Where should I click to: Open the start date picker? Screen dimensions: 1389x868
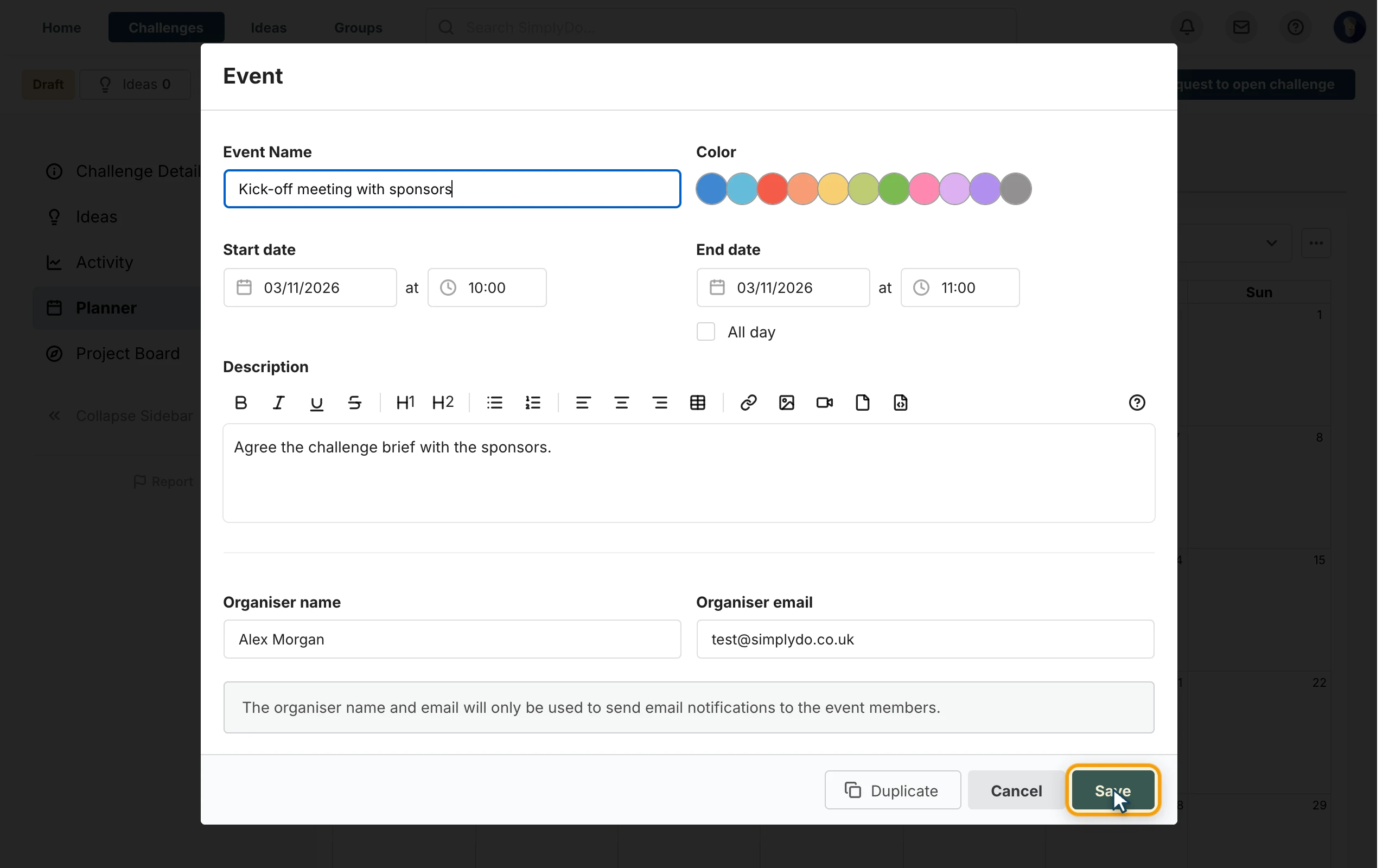310,288
